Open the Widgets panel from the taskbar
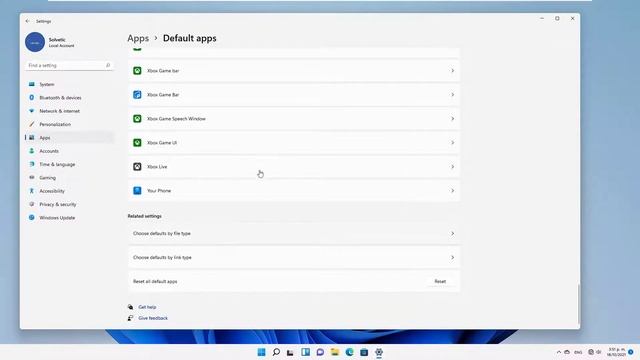This screenshot has width=640, height=360. (305, 352)
